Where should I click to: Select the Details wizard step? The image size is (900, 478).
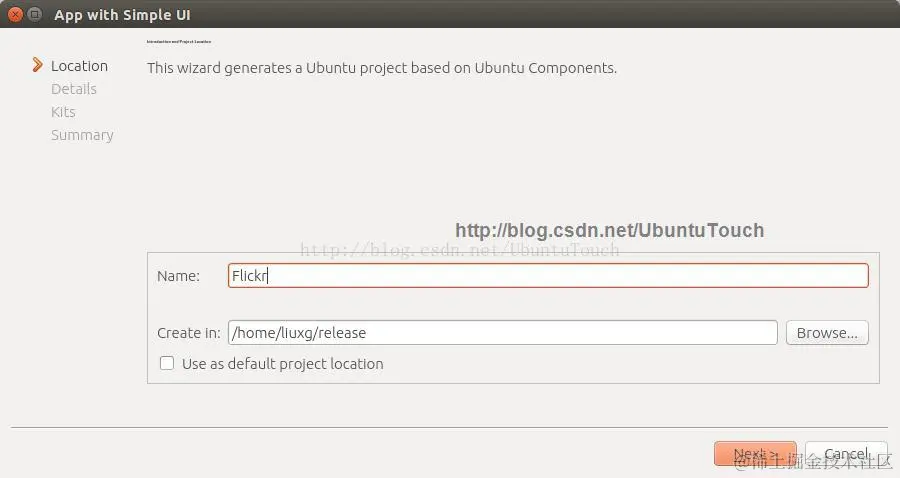point(74,89)
